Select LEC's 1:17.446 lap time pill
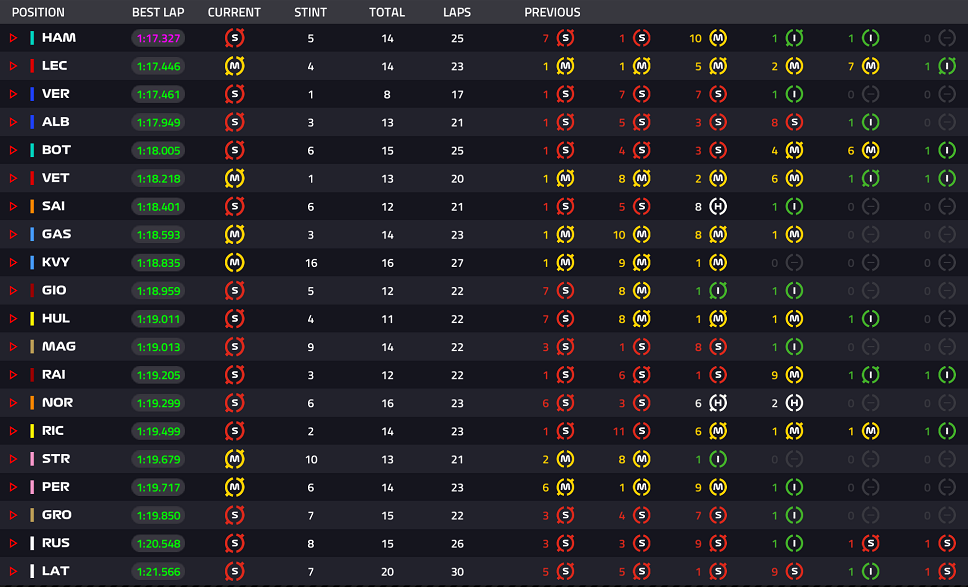The width and height of the screenshot is (968, 587). tap(159, 66)
